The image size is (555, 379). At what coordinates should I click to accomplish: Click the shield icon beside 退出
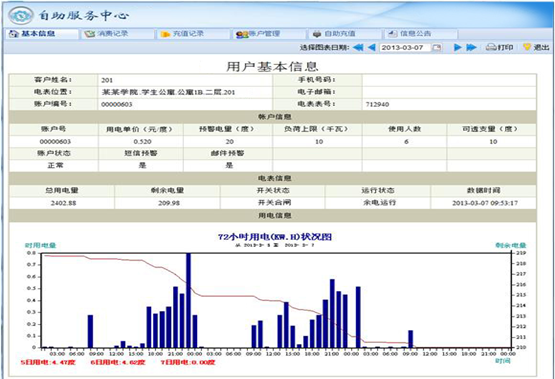(x=527, y=47)
